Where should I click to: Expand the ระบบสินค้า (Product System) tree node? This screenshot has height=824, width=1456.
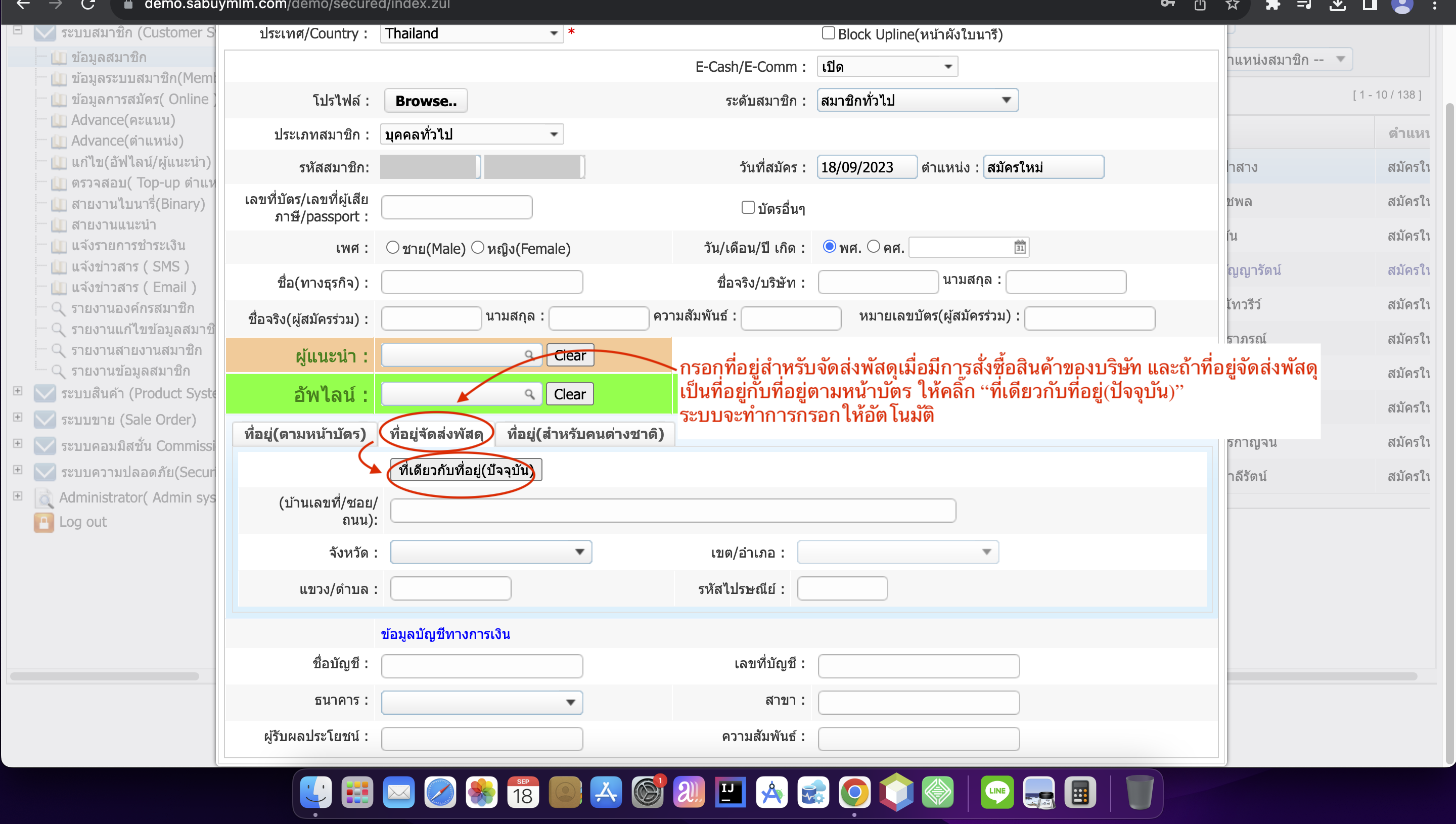(x=18, y=392)
